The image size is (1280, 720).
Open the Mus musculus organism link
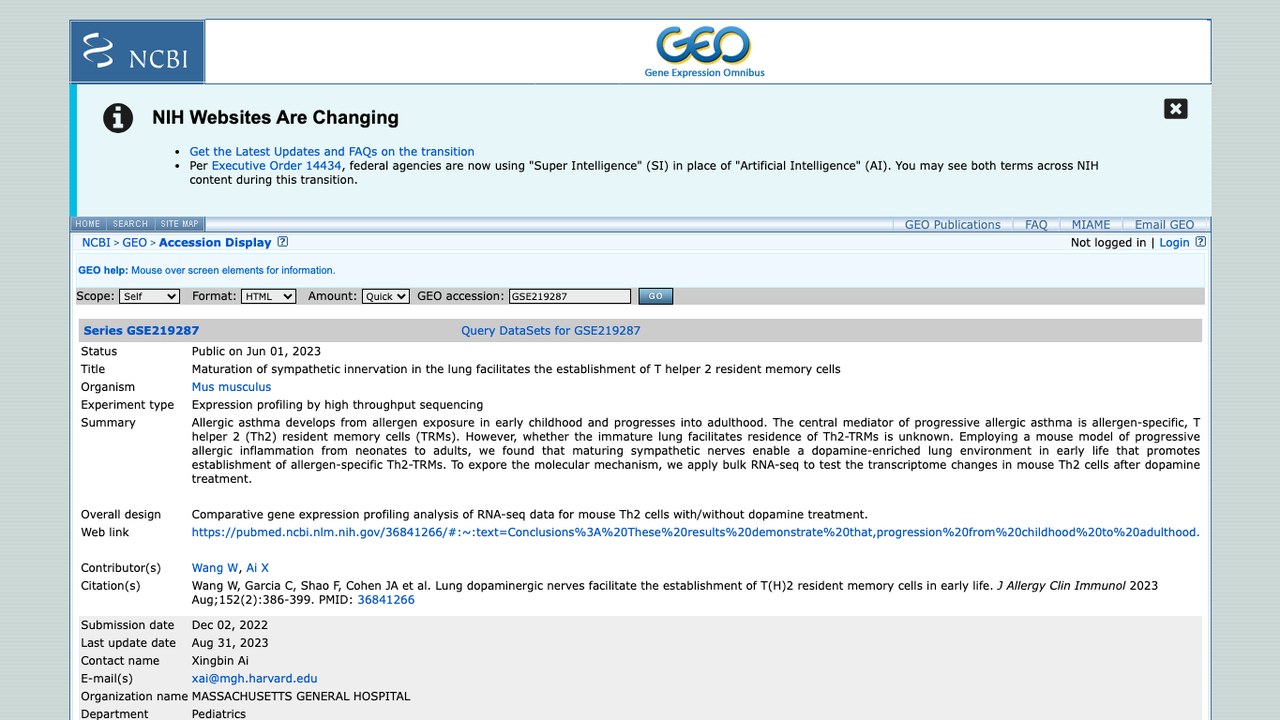coord(231,387)
